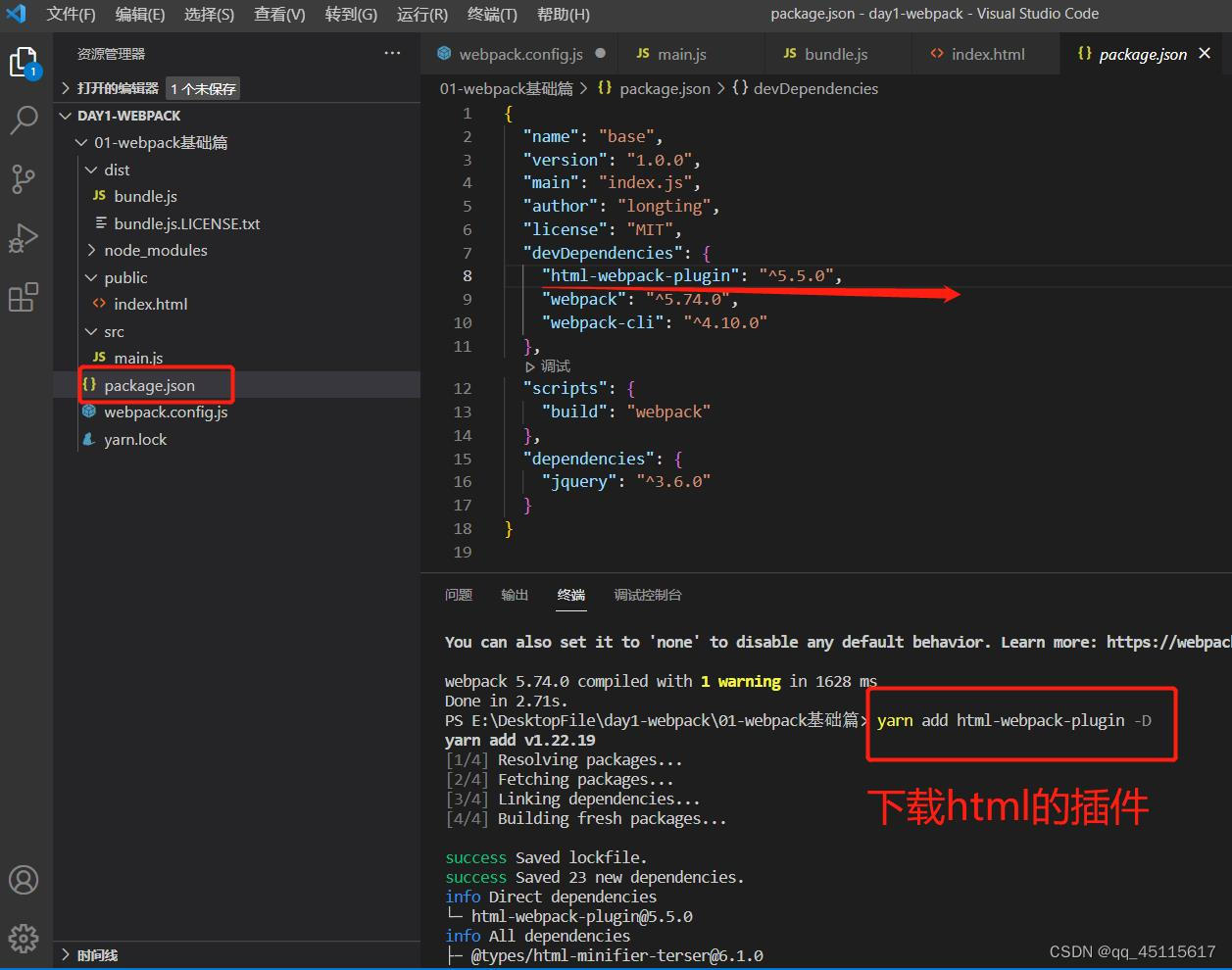This screenshot has width=1232, height=970.
Task: Select yarn.lock in the explorer
Action: pos(135,439)
